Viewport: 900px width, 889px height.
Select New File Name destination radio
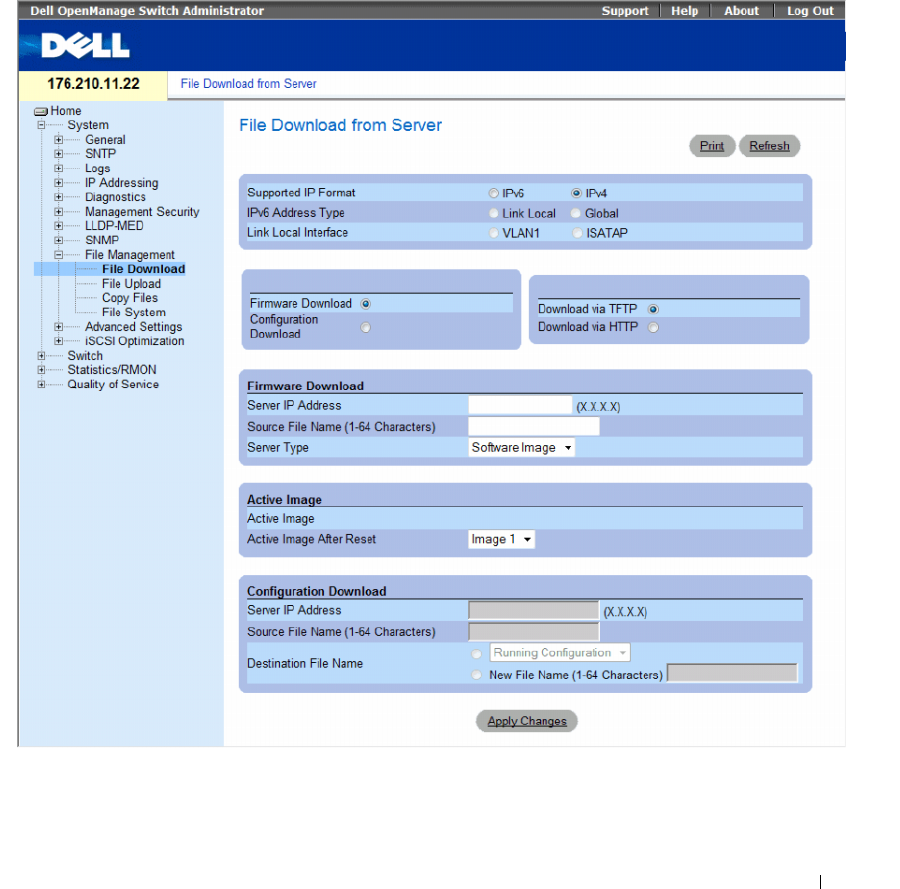tap(476, 675)
